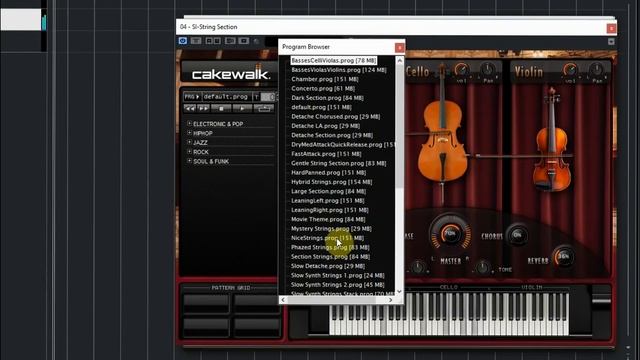
Task: Close the Program Browser window
Action: point(400,48)
